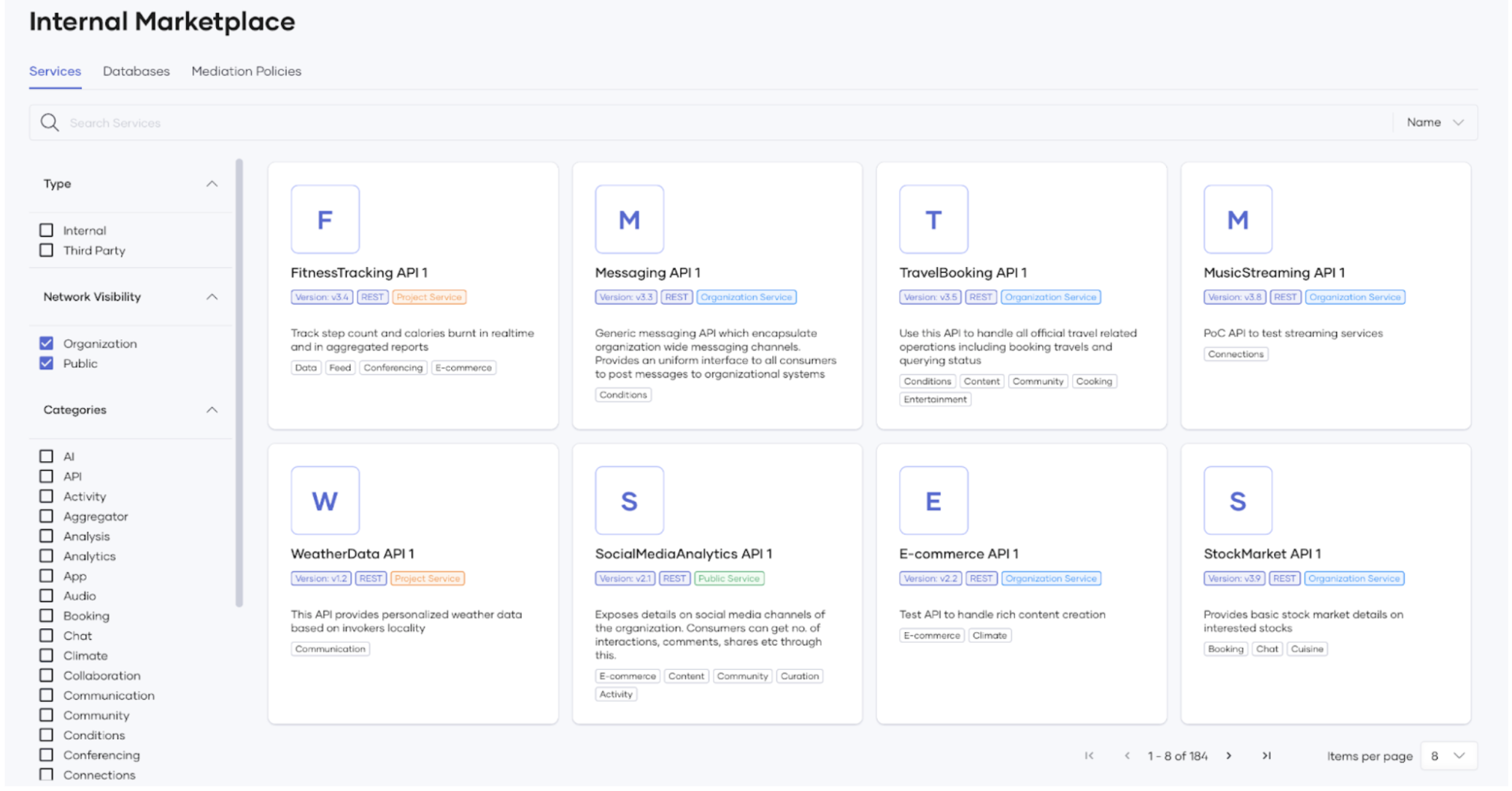Check the Analytics category checkbox

click(47, 556)
